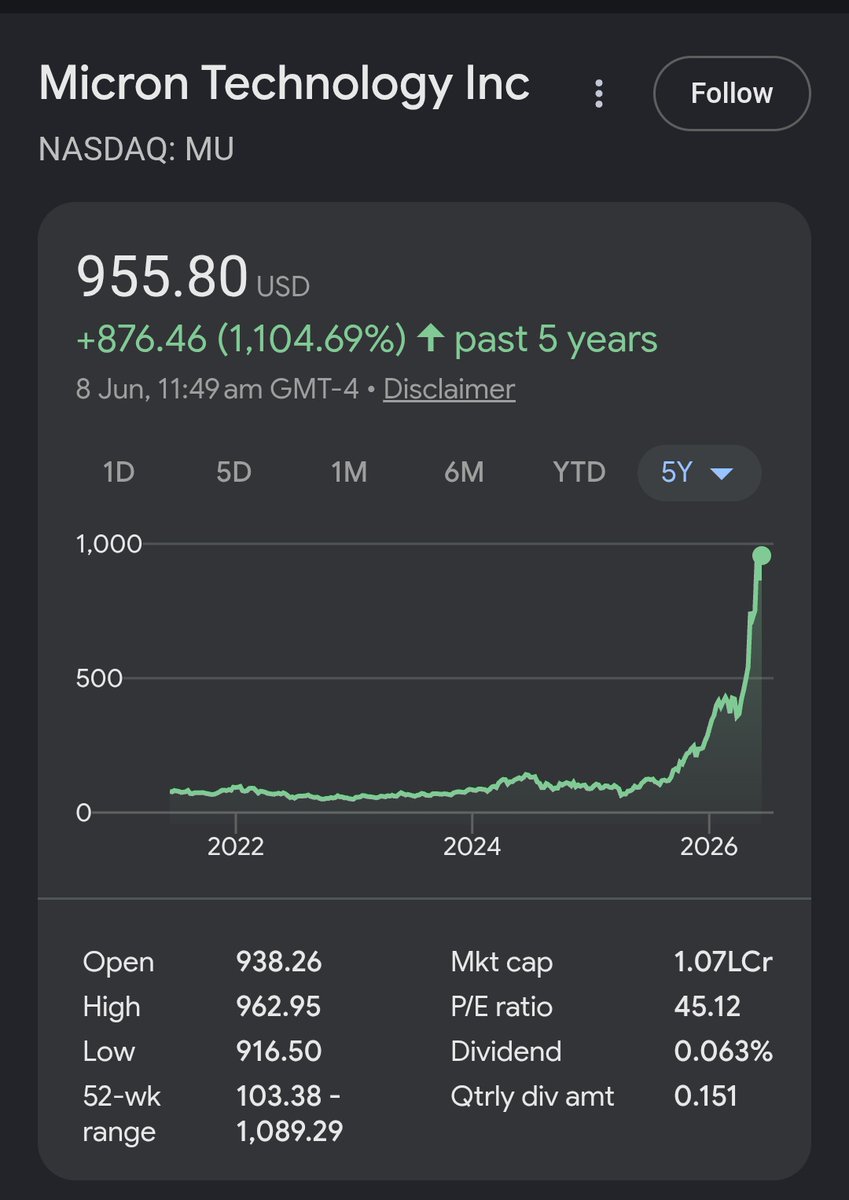The height and width of the screenshot is (1200, 849).
Task: Click the Micron Technology Inc title
Action: [x=284, y=84]
